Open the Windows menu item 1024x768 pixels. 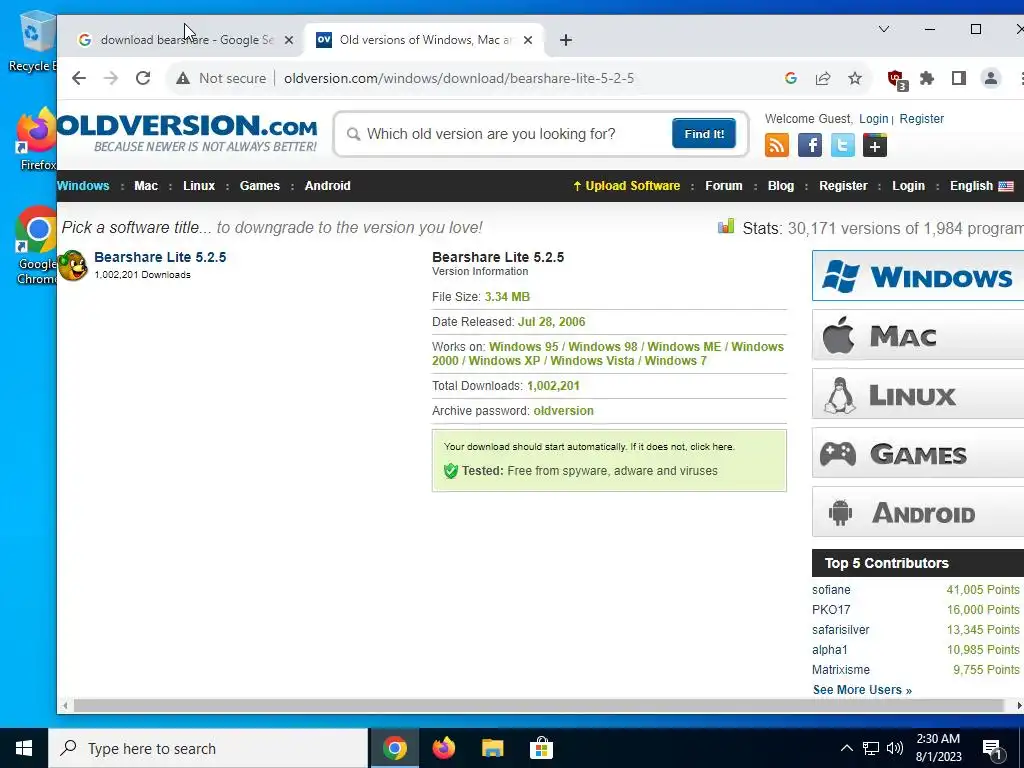pos(83,185)
